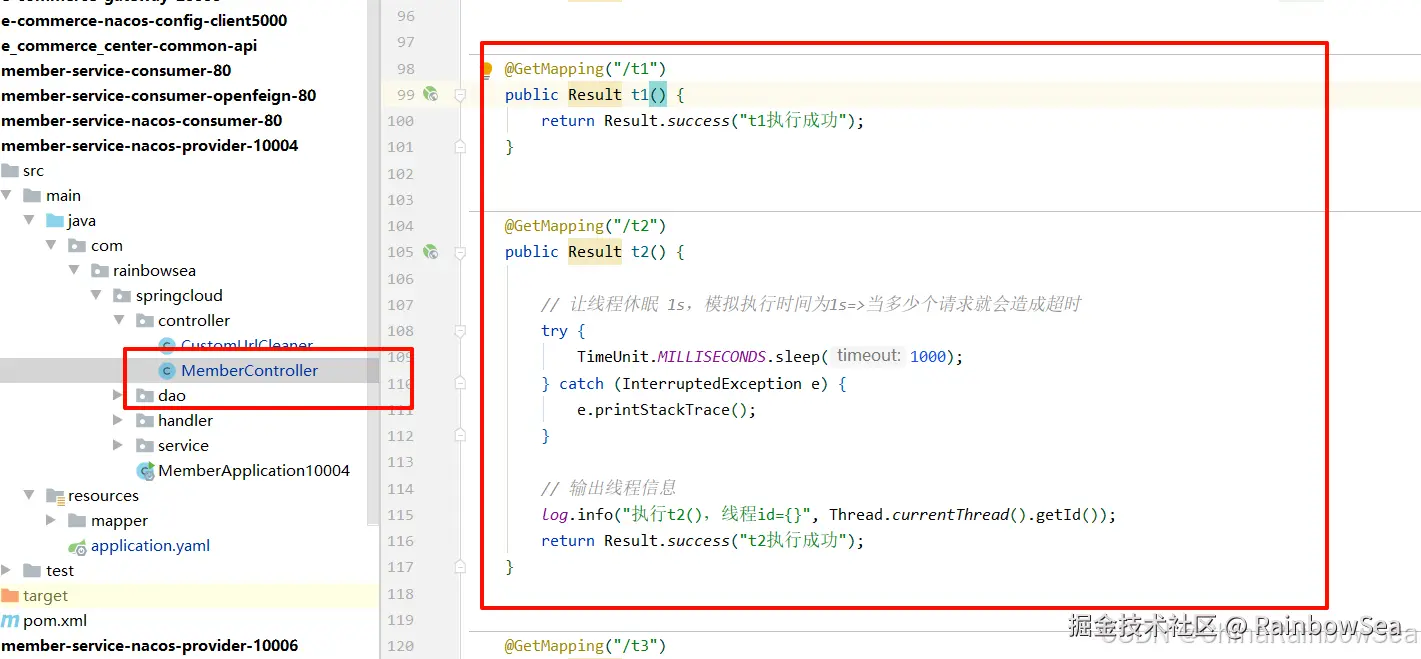Click line number 113 in the gutter
The image size is (1421, 659).
pyautogui.click(x=400, y=462)
